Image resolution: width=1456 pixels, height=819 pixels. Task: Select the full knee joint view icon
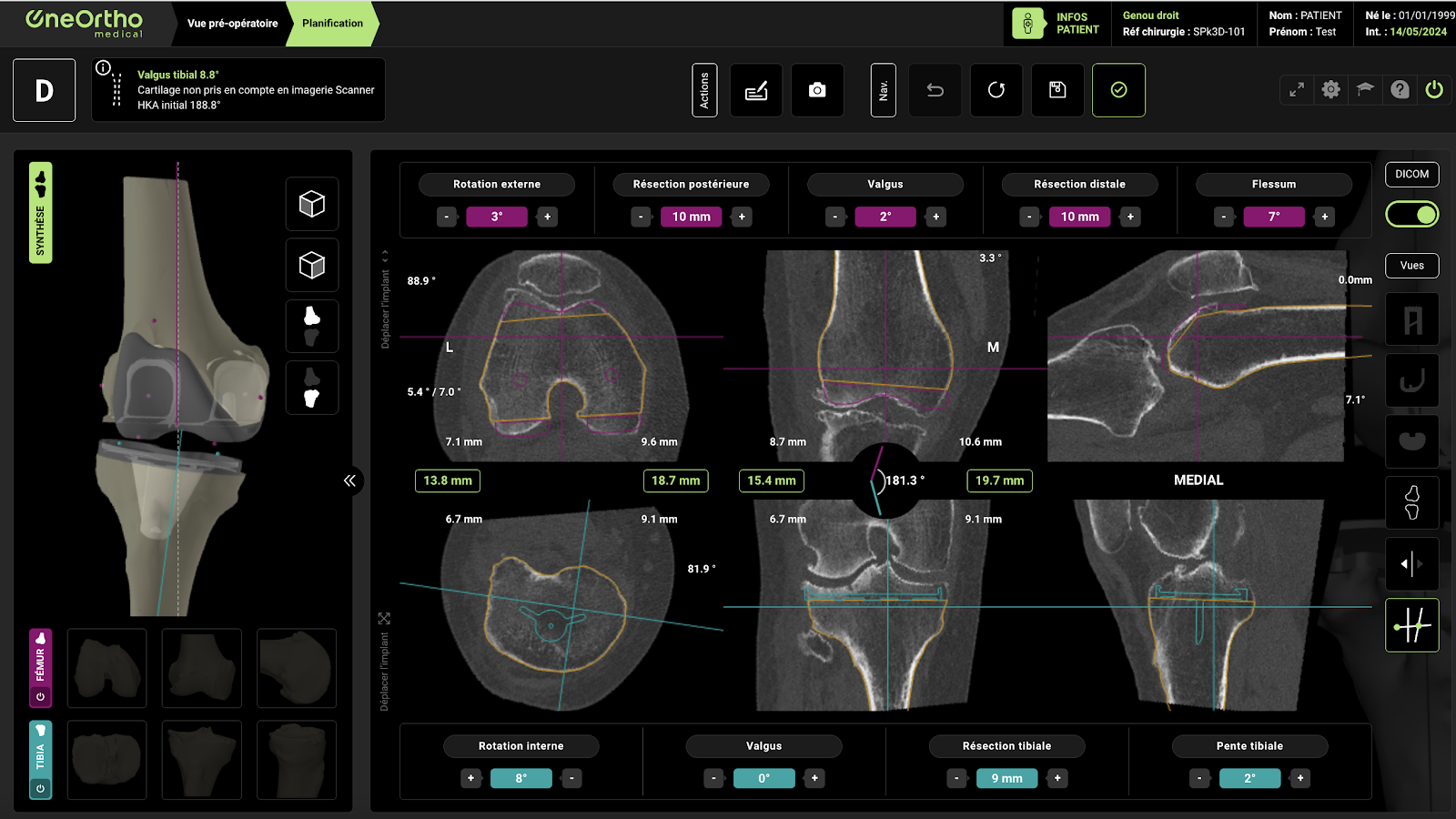pos(1411,502)
